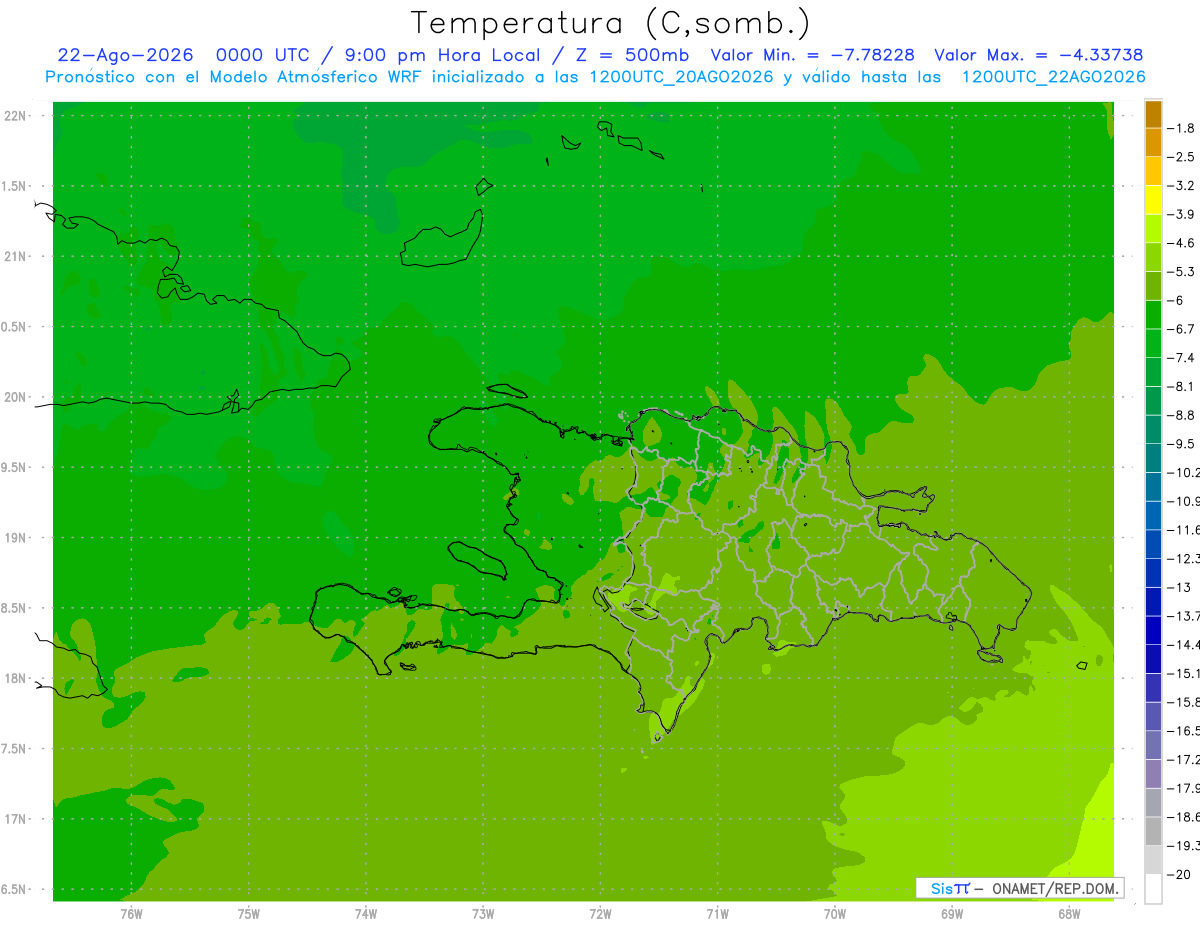Click the "70W" longitude axis label
Image resolution: width=1200 pixels, height=927 pixels.
(835, 914)
